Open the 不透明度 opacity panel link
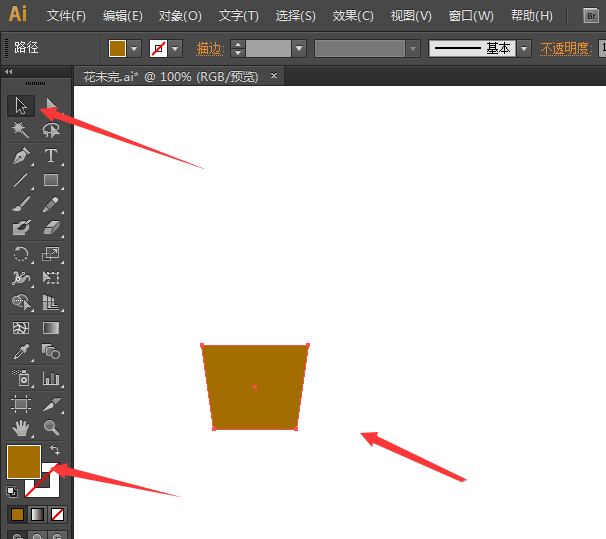 566,49
